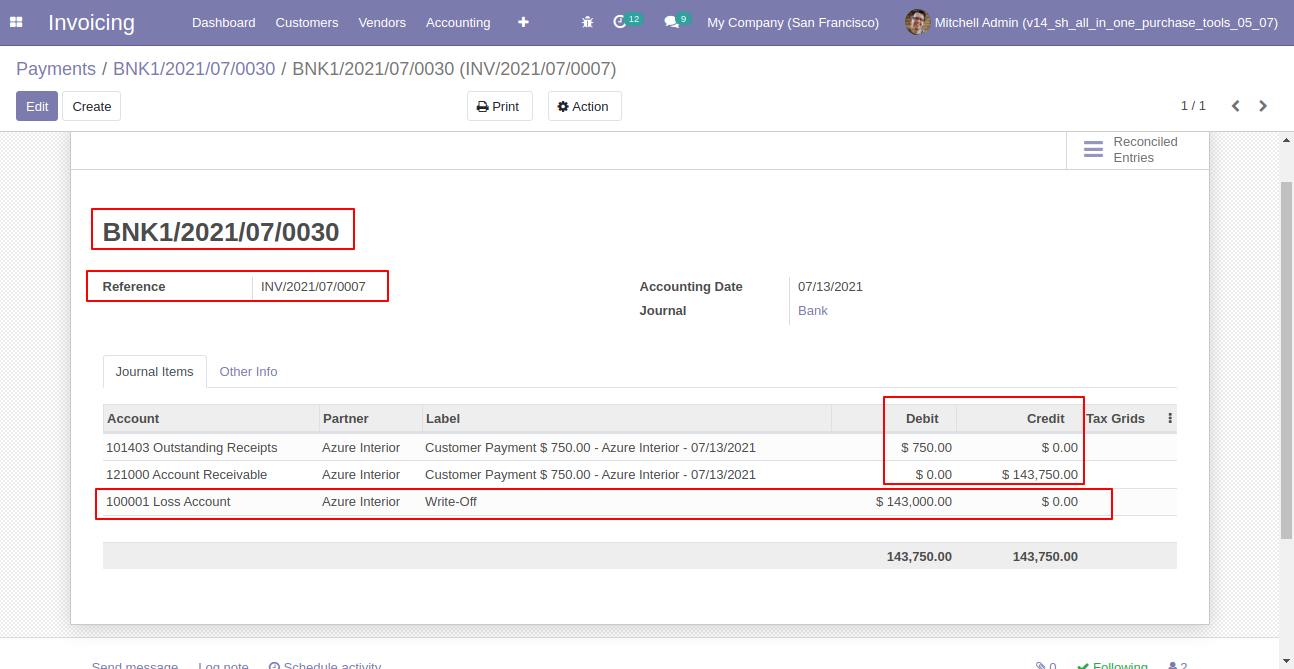Click the Create button

coord(92,106)
